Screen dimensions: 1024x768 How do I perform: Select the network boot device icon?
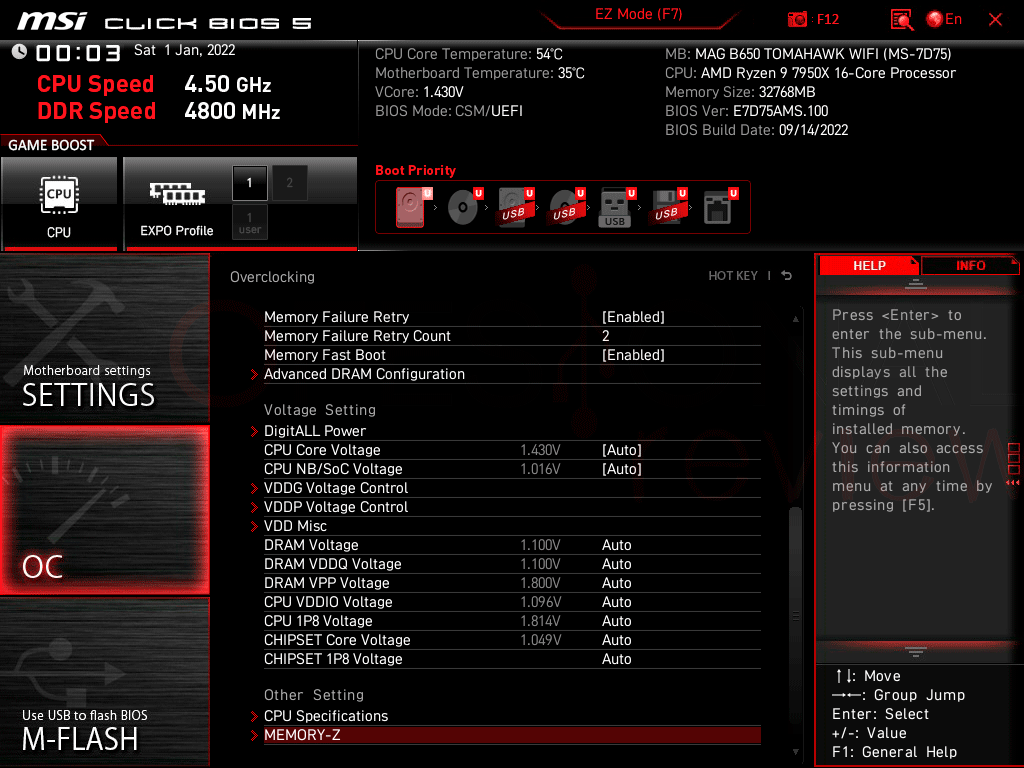pyautogui.click(x=720, y=206)
